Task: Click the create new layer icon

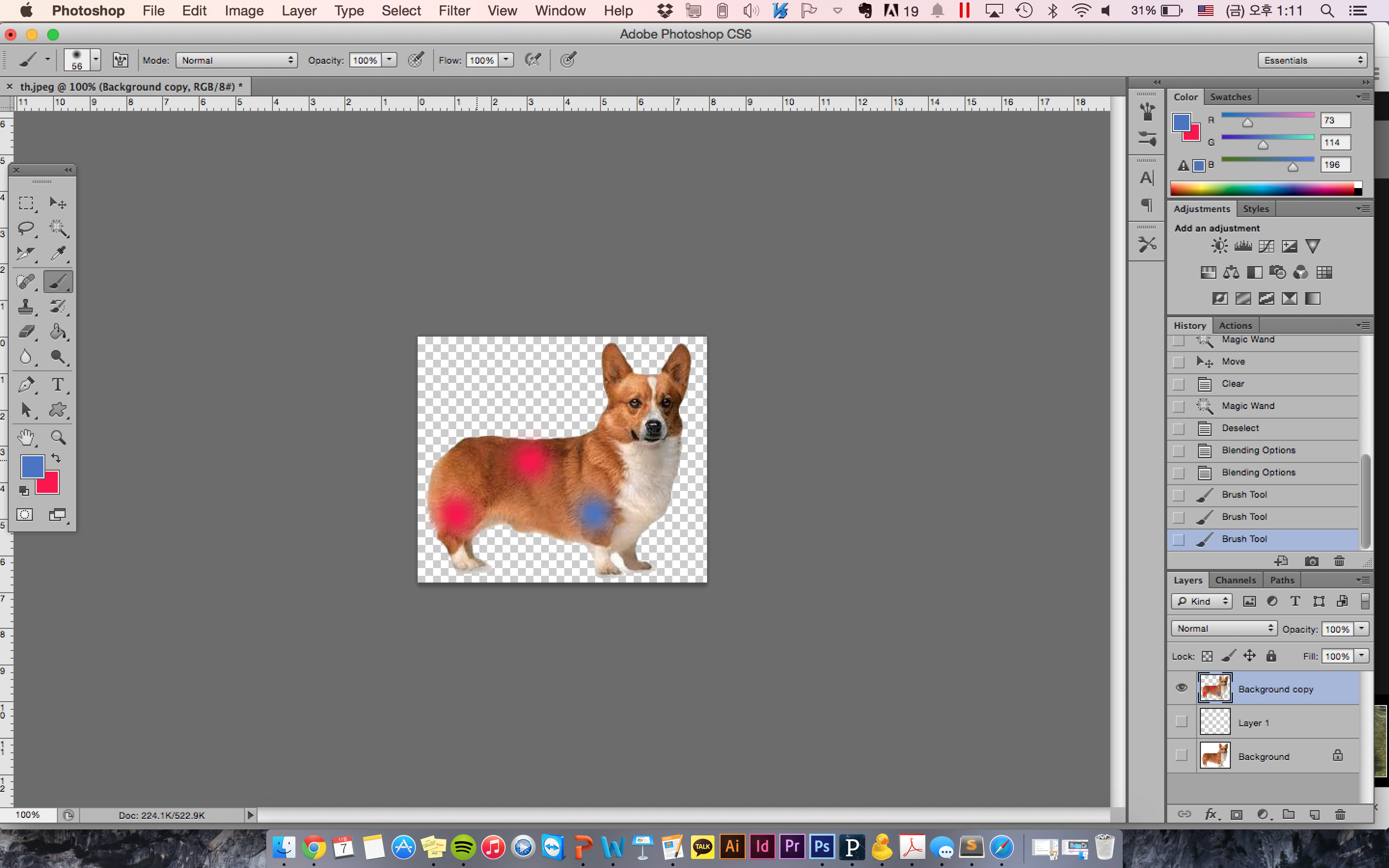Action: pyautogui.click(x=1314, y=814)
